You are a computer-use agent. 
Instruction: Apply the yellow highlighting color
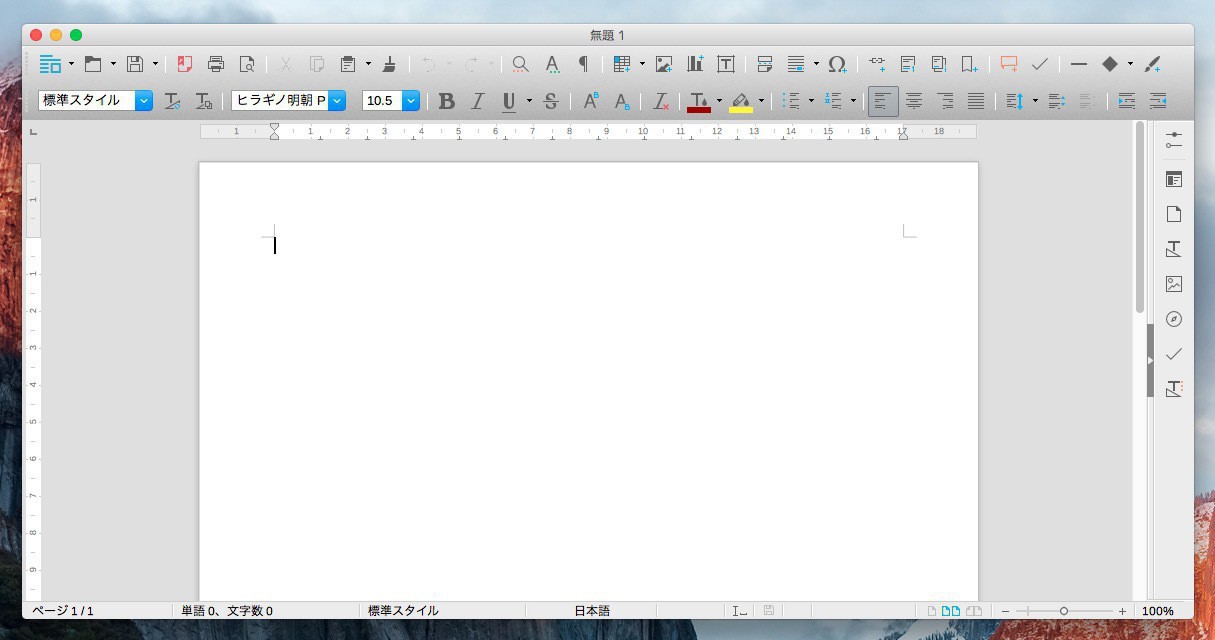(740, 101)
